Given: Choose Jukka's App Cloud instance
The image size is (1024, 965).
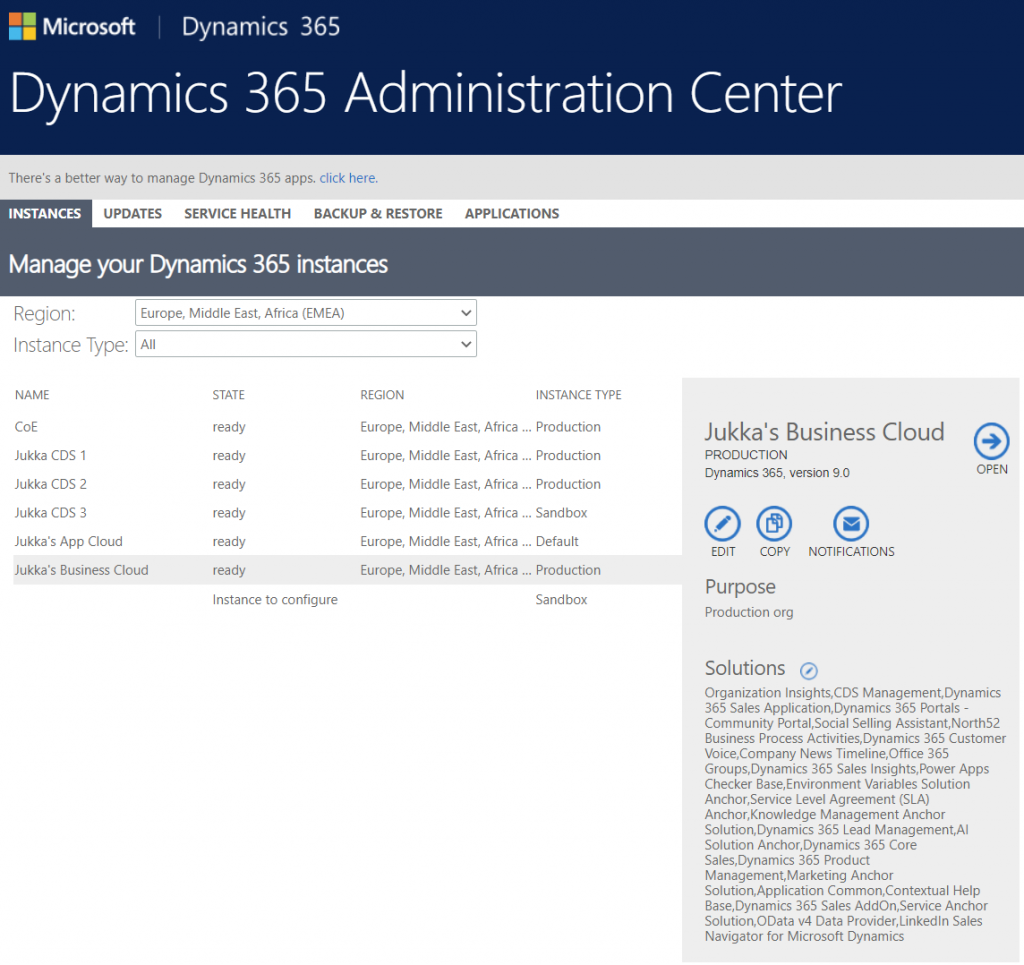Looking at the screenshot, I should click(347, 542).
